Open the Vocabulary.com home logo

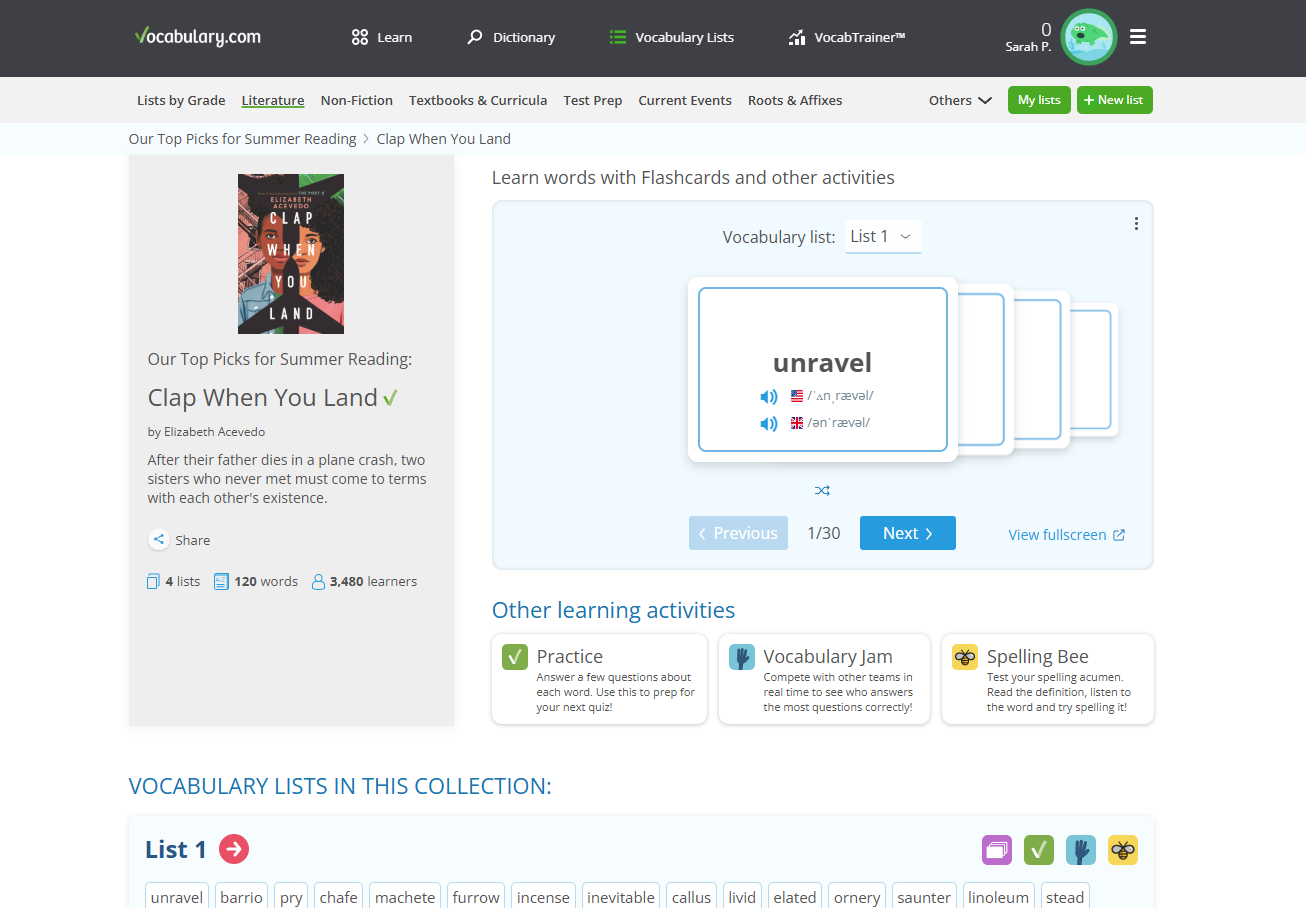198,37
